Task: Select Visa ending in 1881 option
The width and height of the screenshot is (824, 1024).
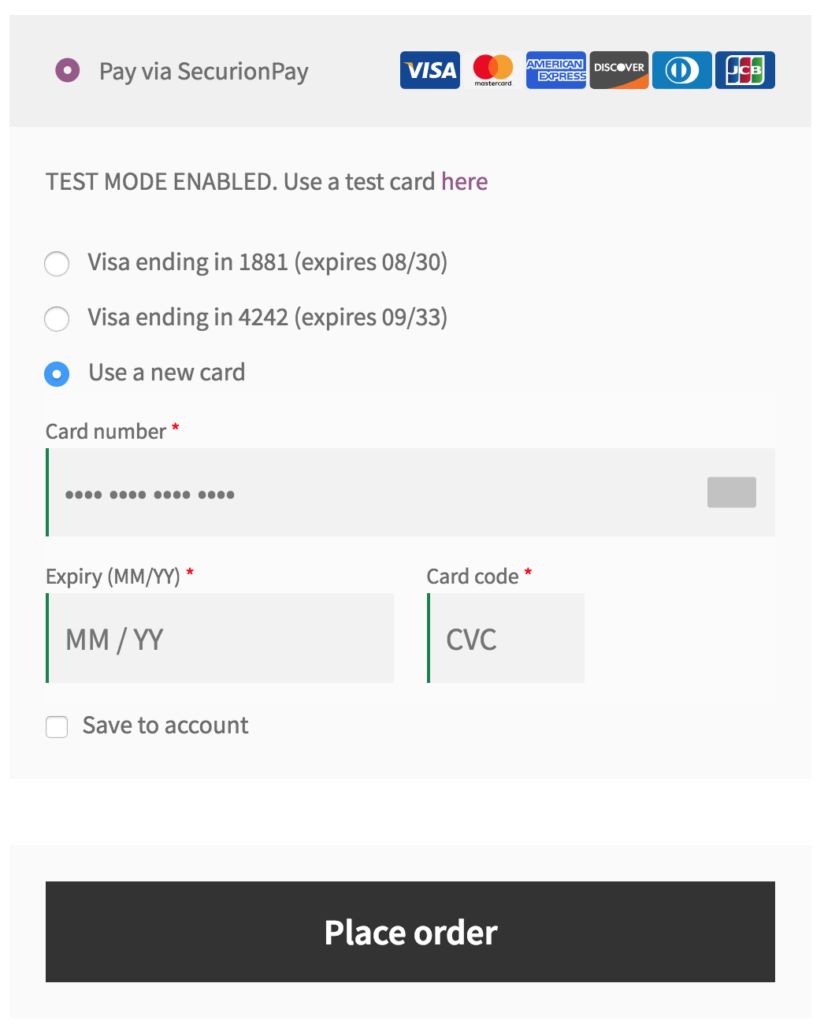Action: coord(57,264)
